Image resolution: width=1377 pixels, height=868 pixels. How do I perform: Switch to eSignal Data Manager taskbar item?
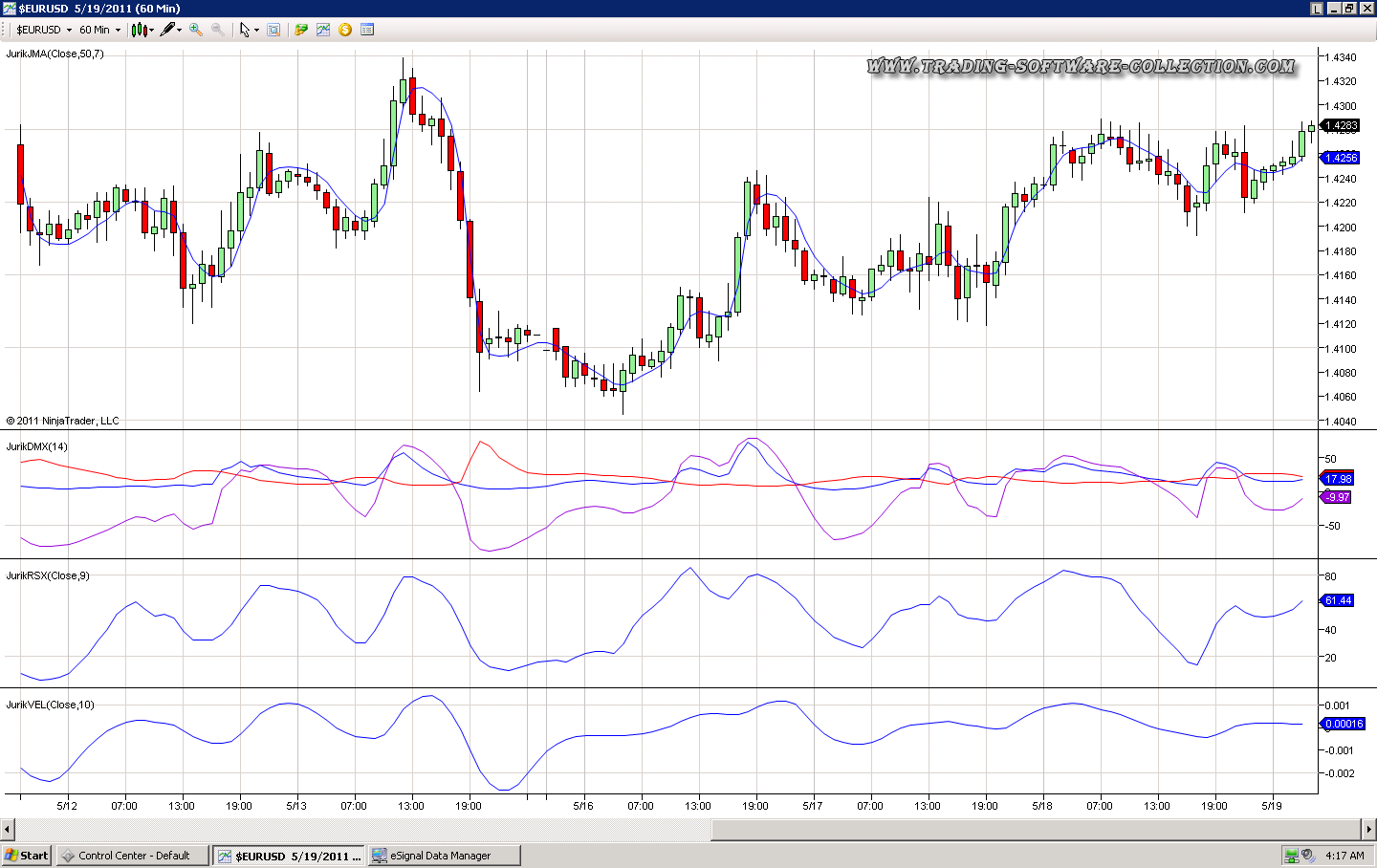[445, 856]
